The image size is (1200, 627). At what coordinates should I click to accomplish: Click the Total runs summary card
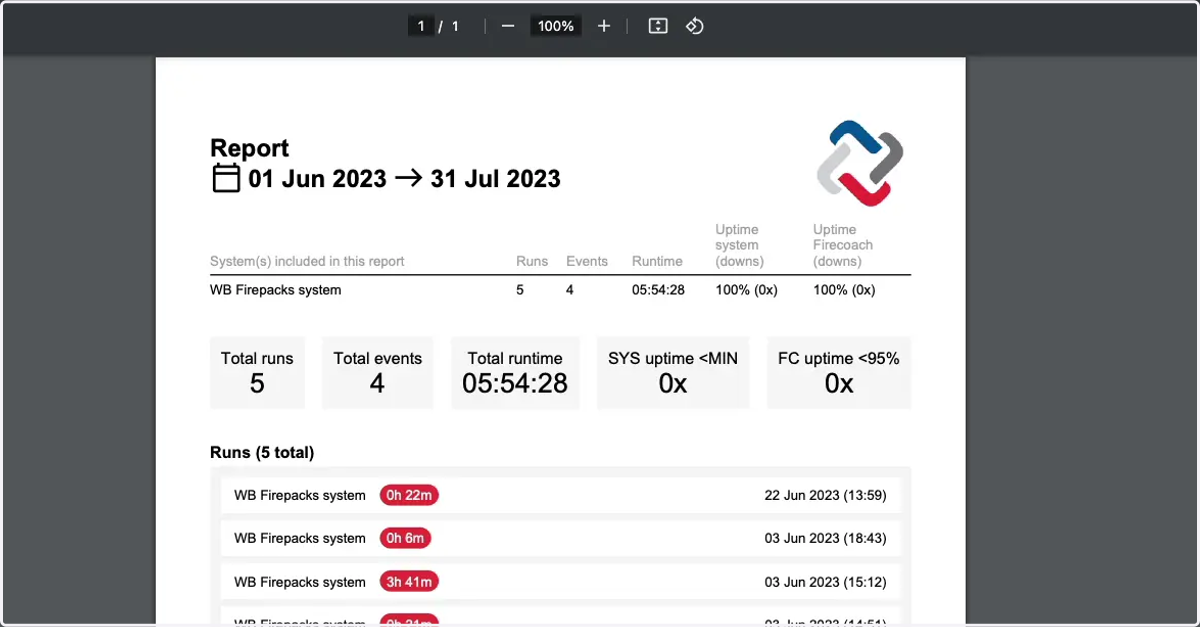tap(257, 373)
